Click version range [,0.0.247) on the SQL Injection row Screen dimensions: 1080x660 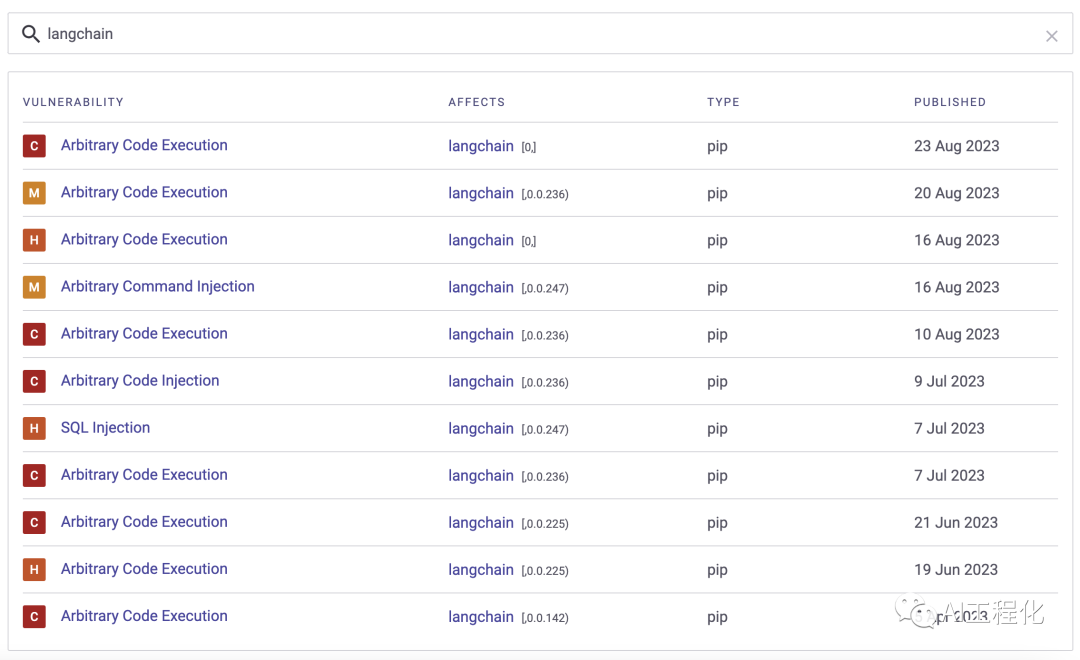(x=545, y=430)
